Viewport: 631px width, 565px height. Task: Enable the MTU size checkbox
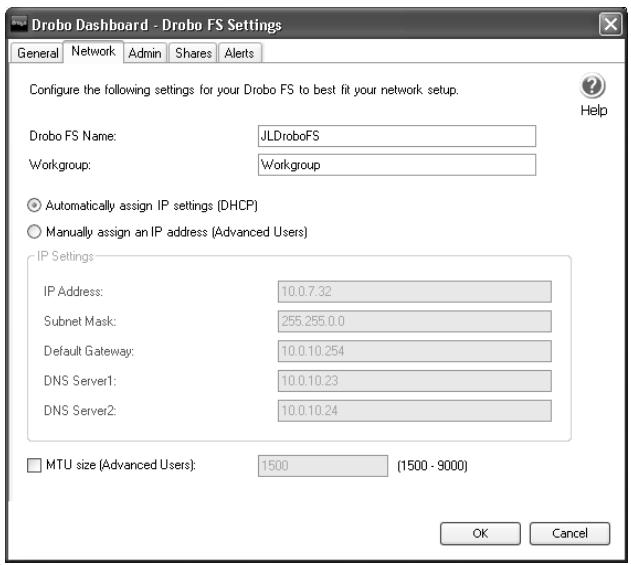pos(34,465)
